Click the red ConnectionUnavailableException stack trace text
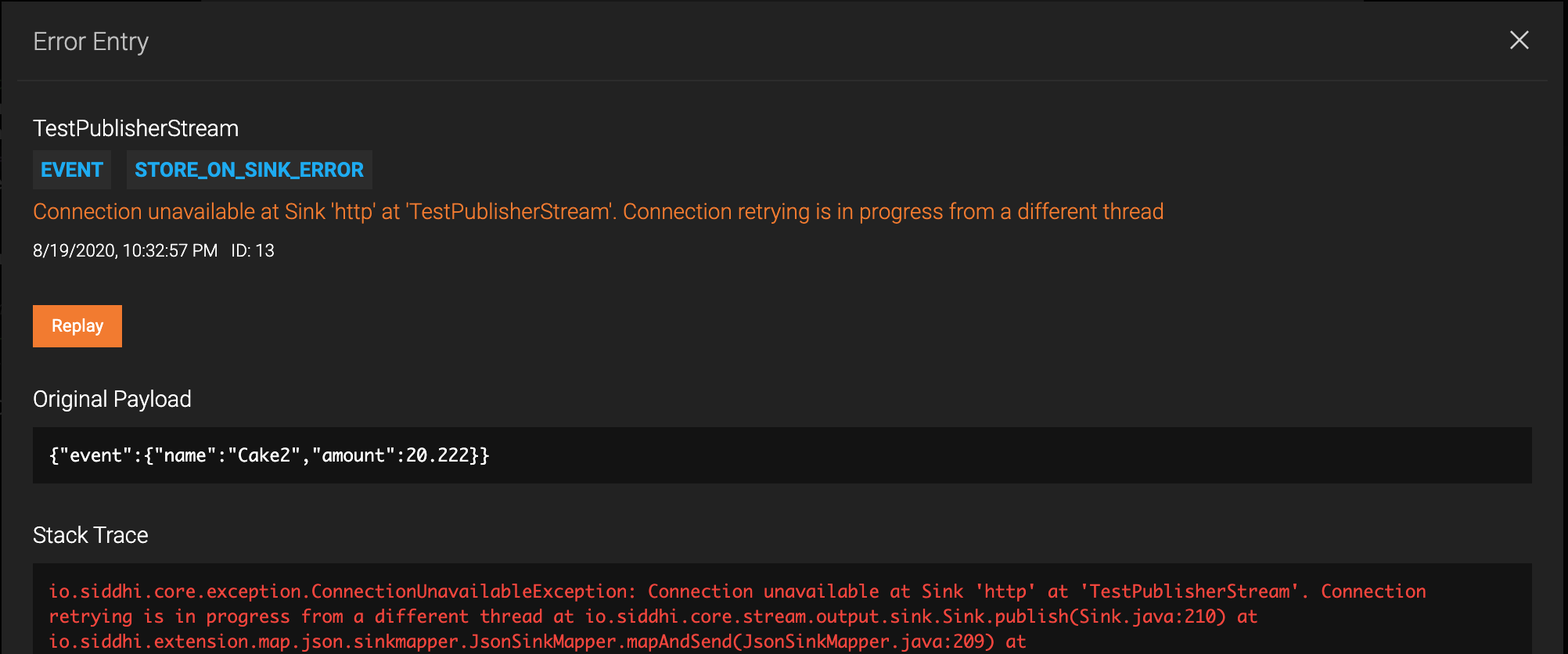The image size is (1568, 654). (x=737, y=616)
